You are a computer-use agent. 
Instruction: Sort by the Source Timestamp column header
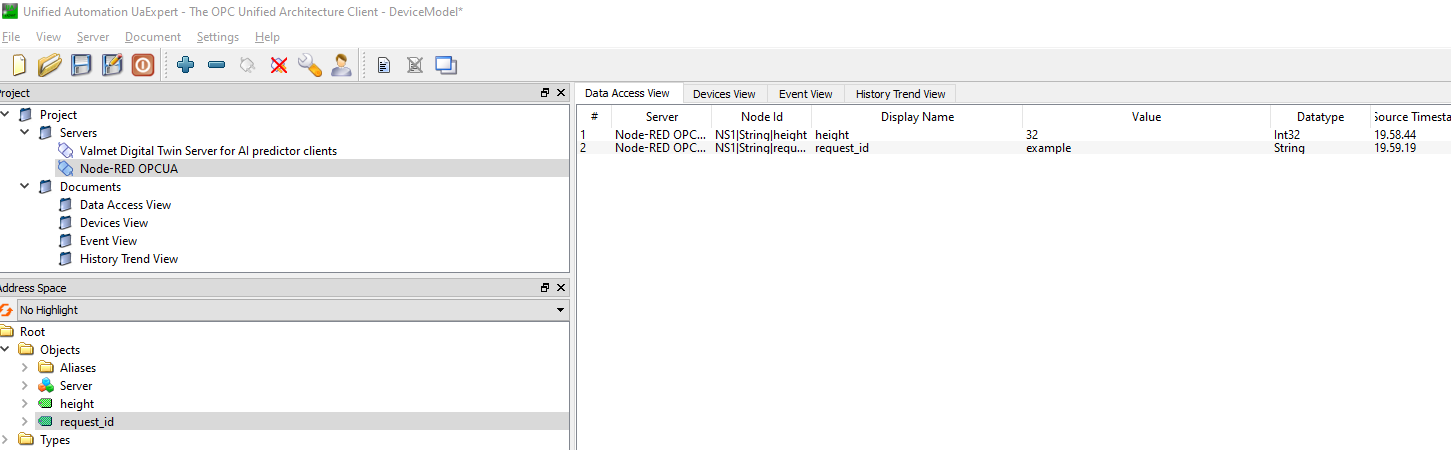pyautogui.click(x=1411, y=117)
